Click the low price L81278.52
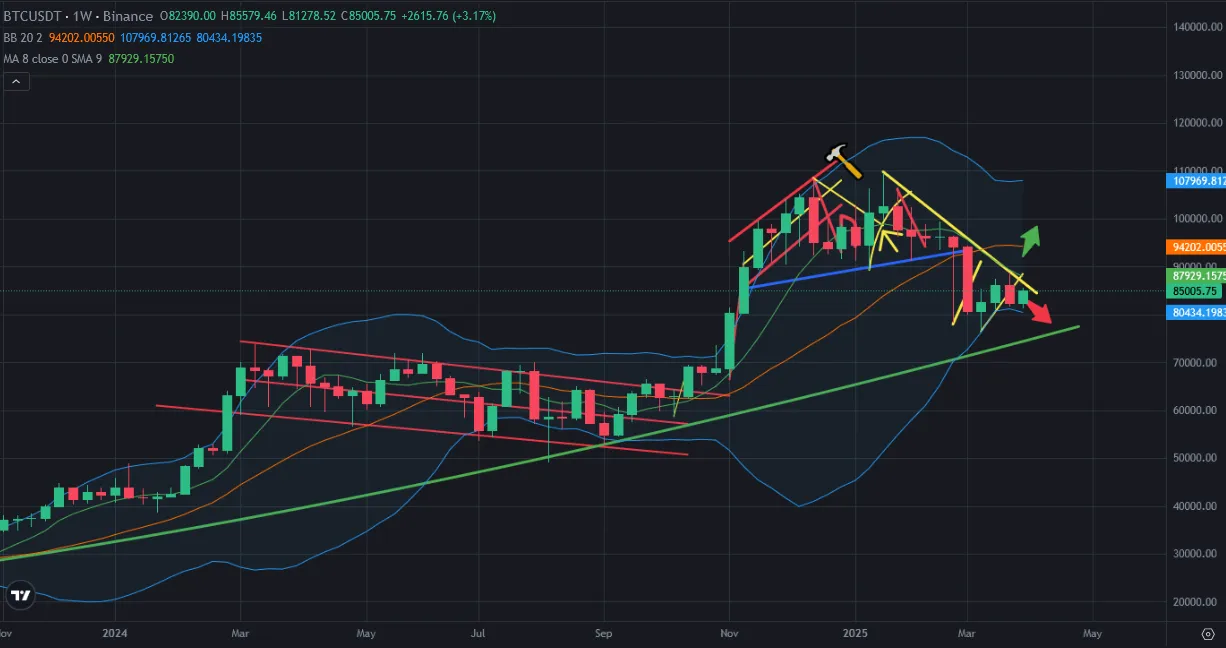 click(x=310, y=16)
